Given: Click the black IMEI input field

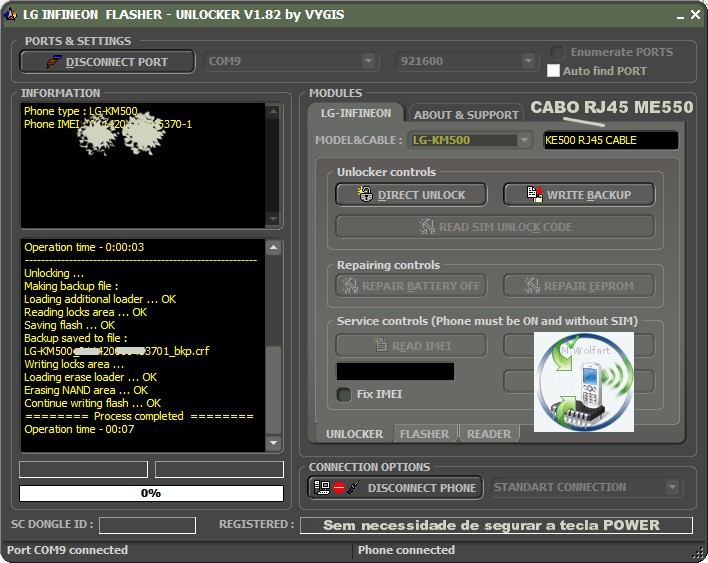Looking at the screenshot, I should pos(395,371).
